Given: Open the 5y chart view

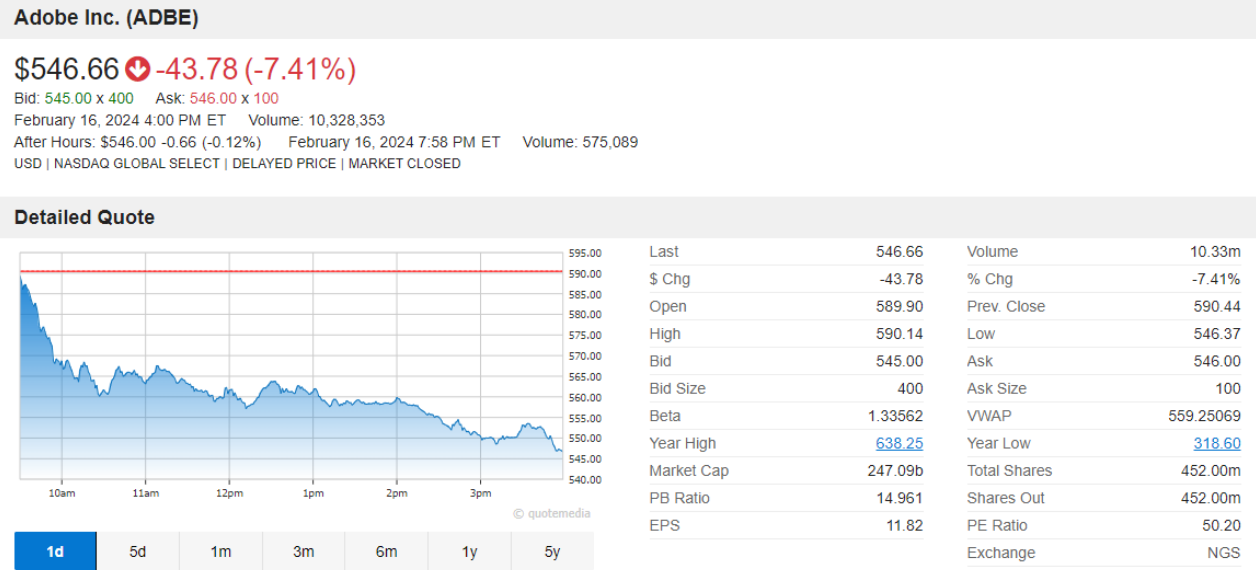Looking at the screenshot, I should click(552, 551).
